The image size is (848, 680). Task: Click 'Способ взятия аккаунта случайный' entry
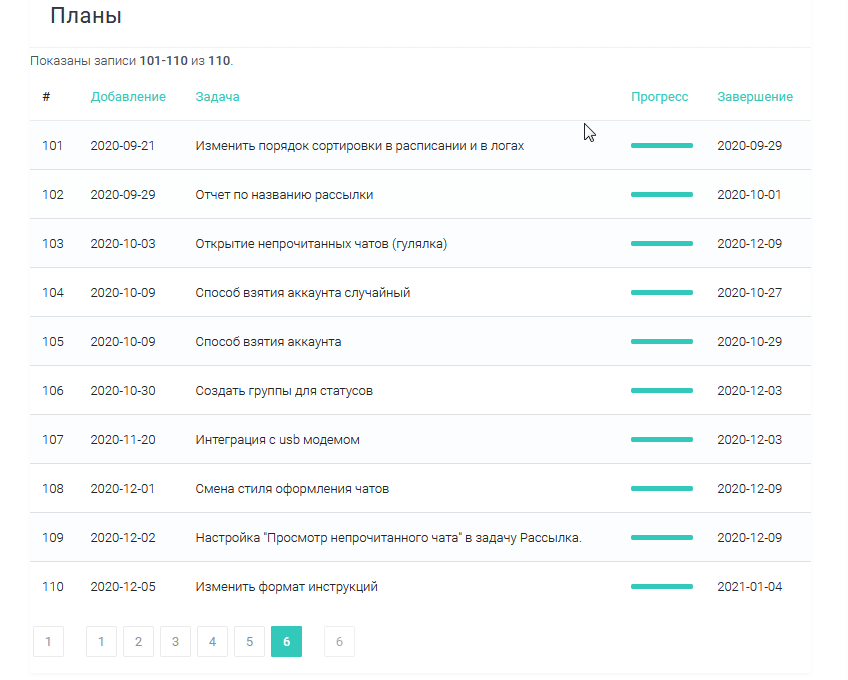pos(302,293)
